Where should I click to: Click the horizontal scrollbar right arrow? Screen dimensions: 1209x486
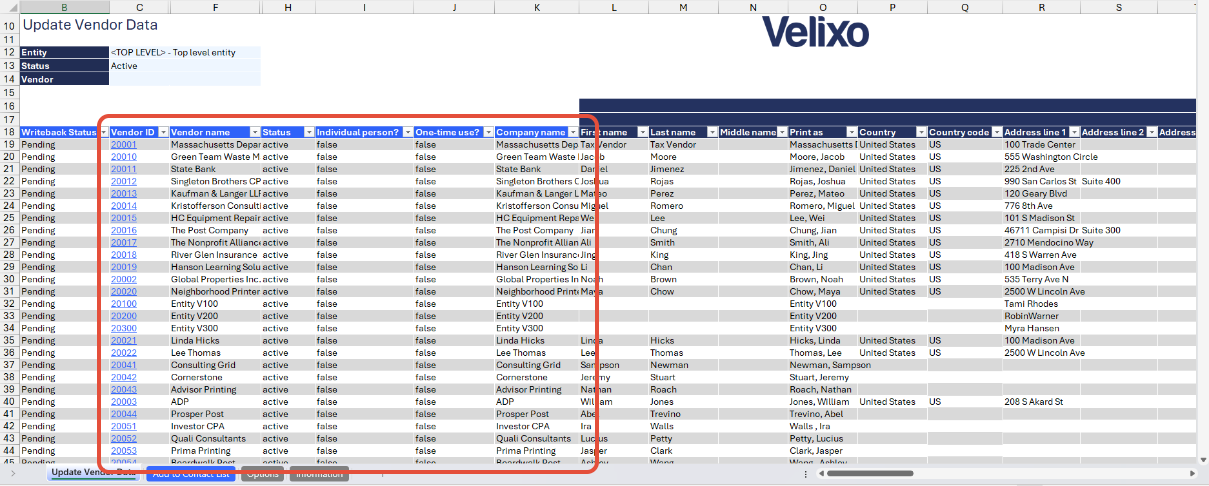point(1193,473)
